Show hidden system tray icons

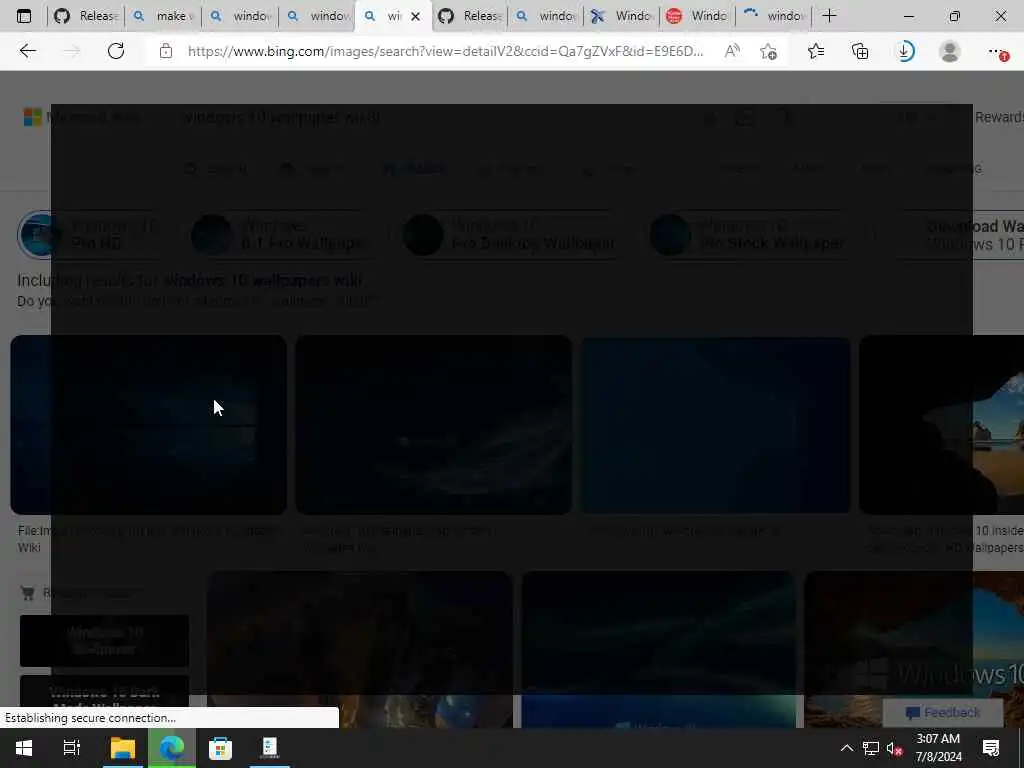click(x=846, y=748)
